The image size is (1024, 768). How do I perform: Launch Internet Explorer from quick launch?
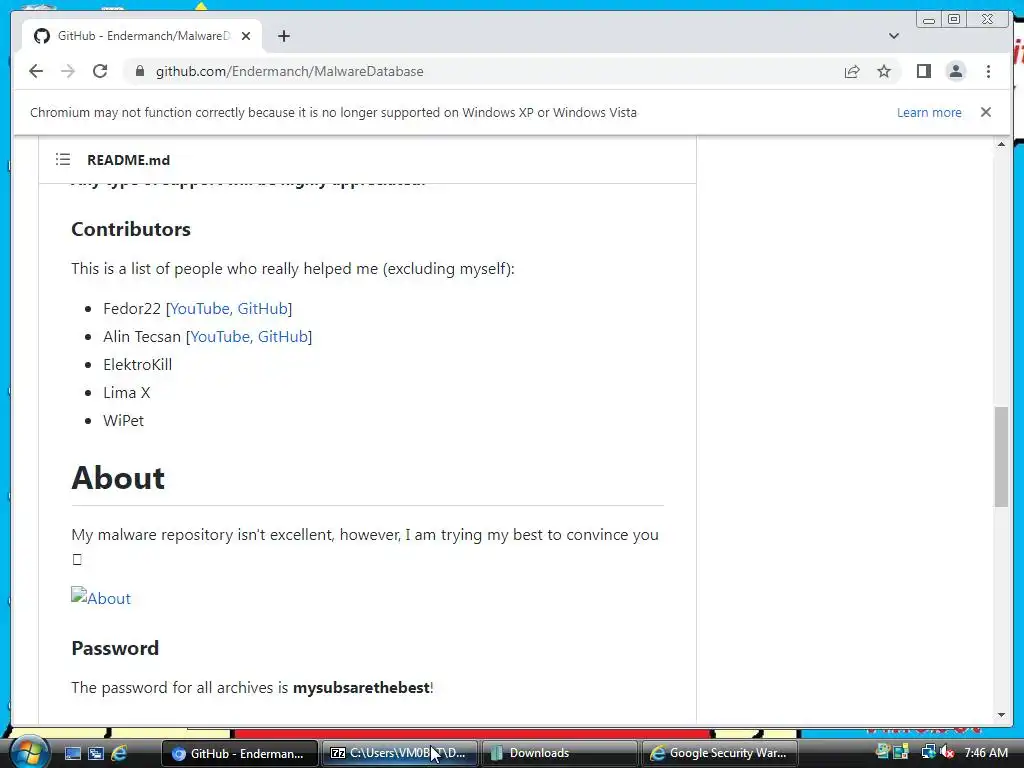click(x=120, y=753)
